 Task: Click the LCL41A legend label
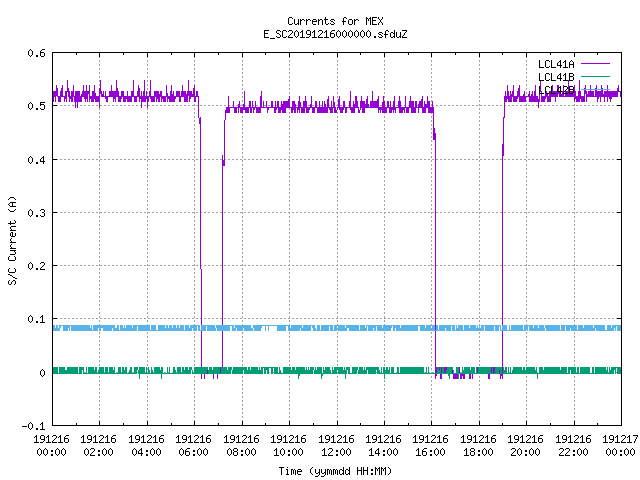(x=556, y=64)
